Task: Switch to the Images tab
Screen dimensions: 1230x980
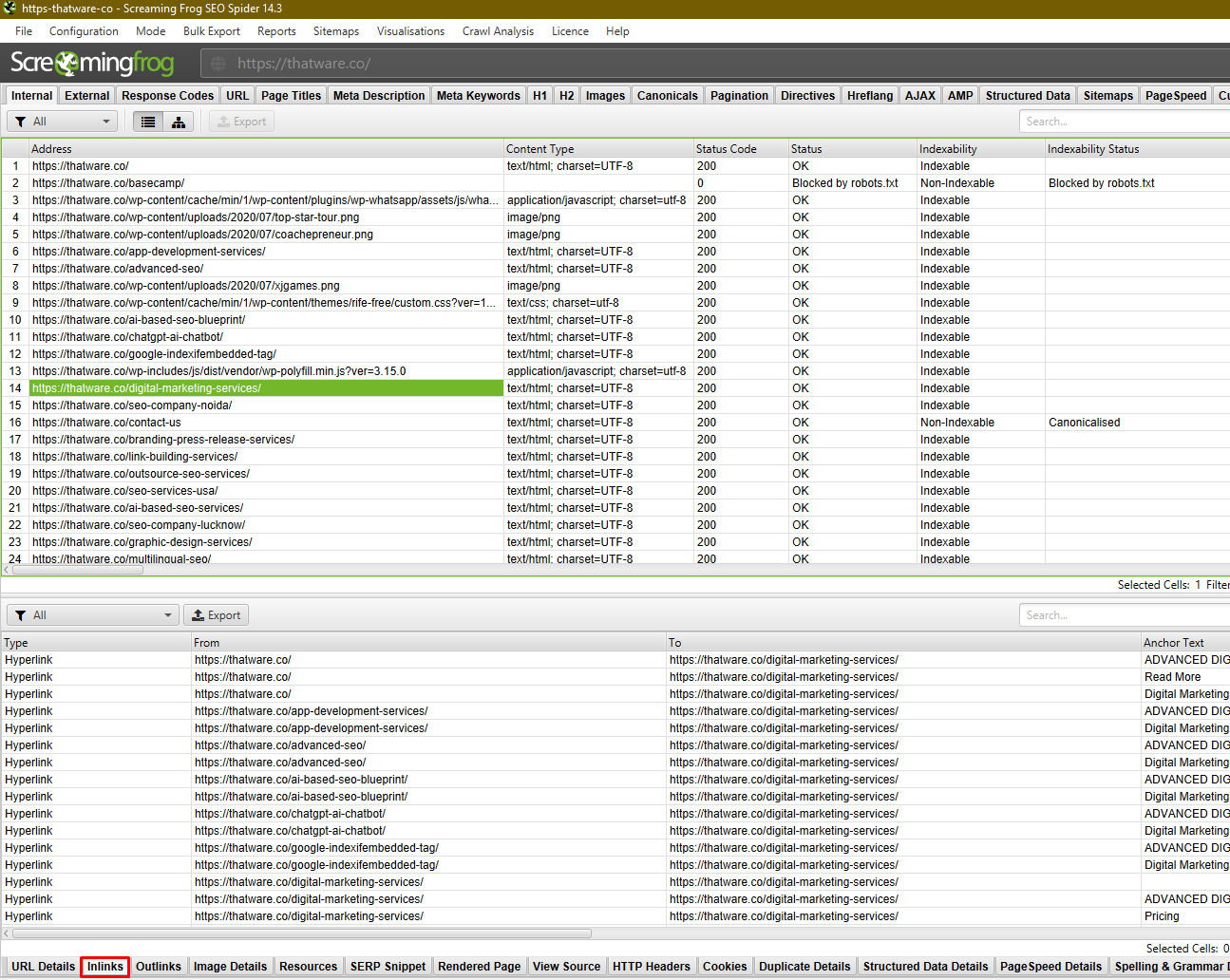Action: [605, 96]
